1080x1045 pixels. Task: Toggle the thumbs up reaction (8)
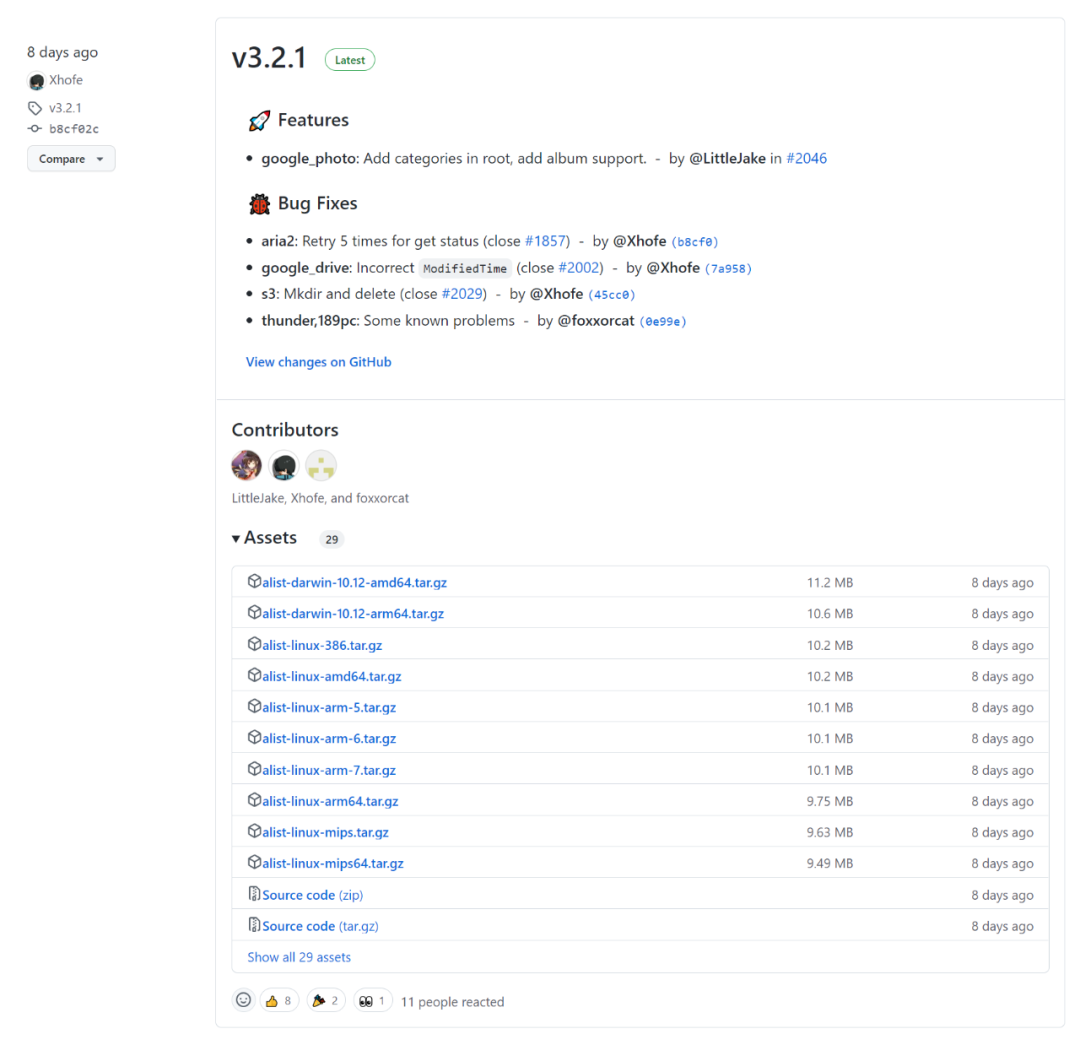click(279, 1001)
